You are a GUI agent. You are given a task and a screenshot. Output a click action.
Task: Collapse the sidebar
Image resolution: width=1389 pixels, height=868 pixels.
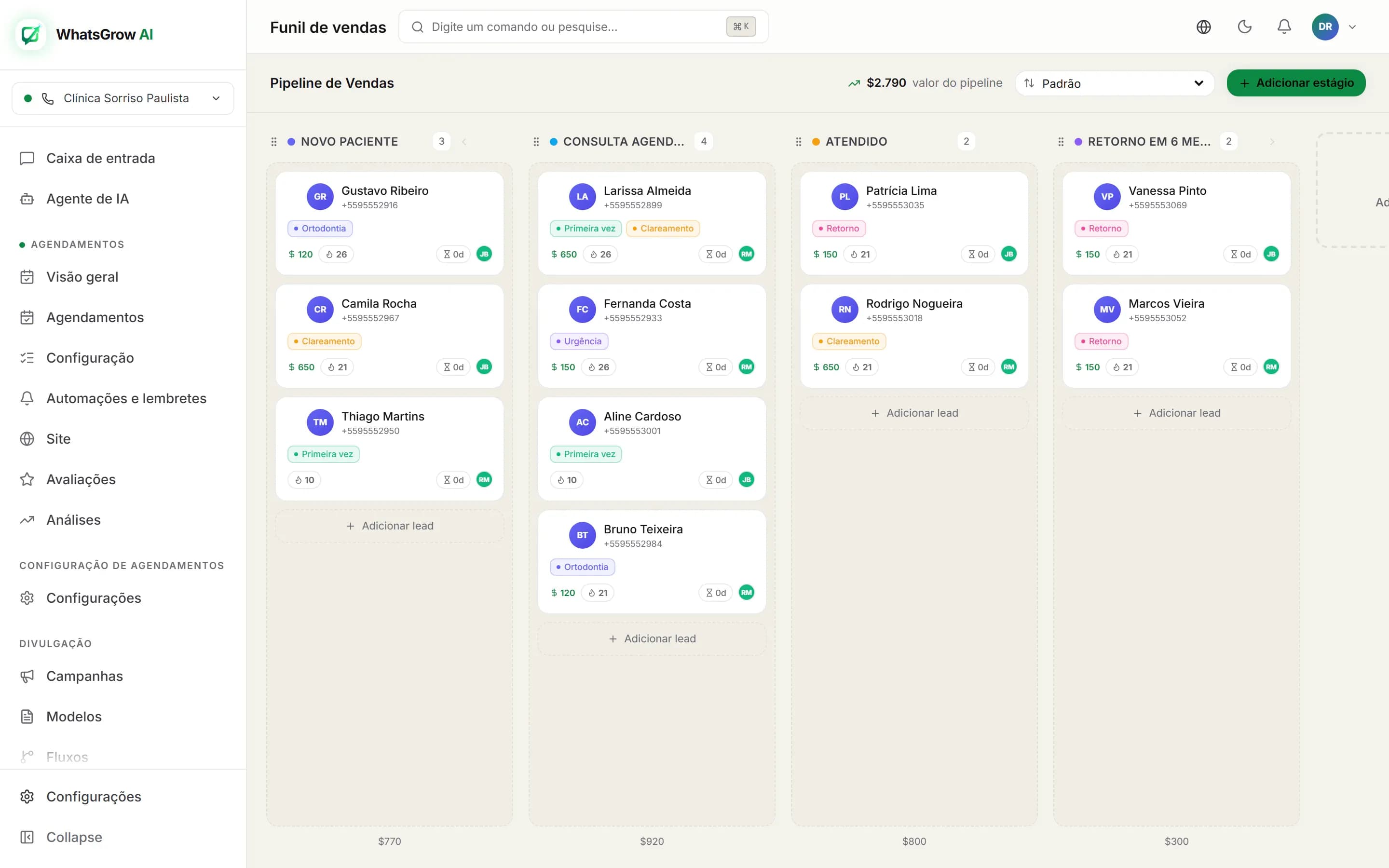click(x=74, y=837)
